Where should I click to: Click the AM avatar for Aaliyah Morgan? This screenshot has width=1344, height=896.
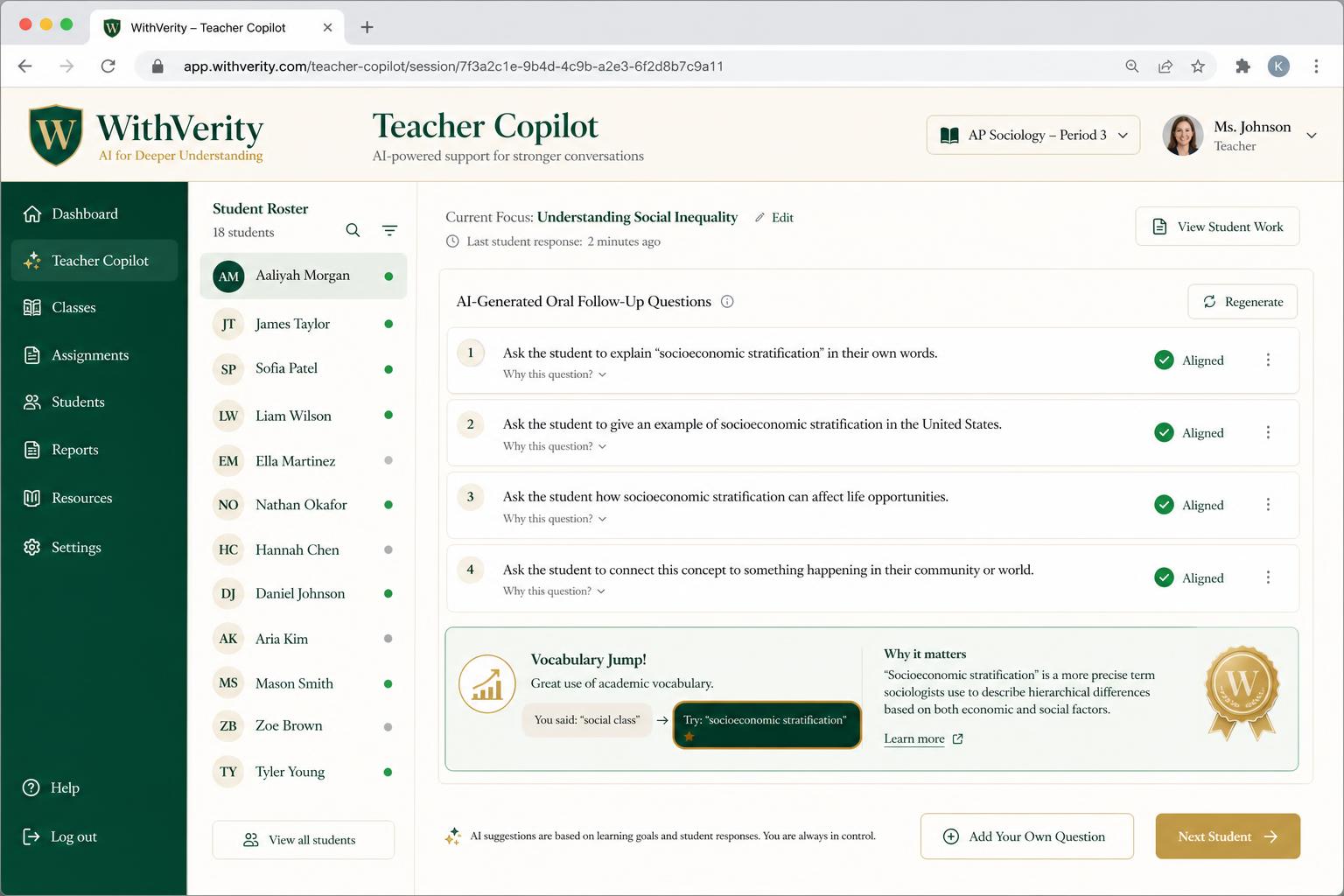coord(228,276)
